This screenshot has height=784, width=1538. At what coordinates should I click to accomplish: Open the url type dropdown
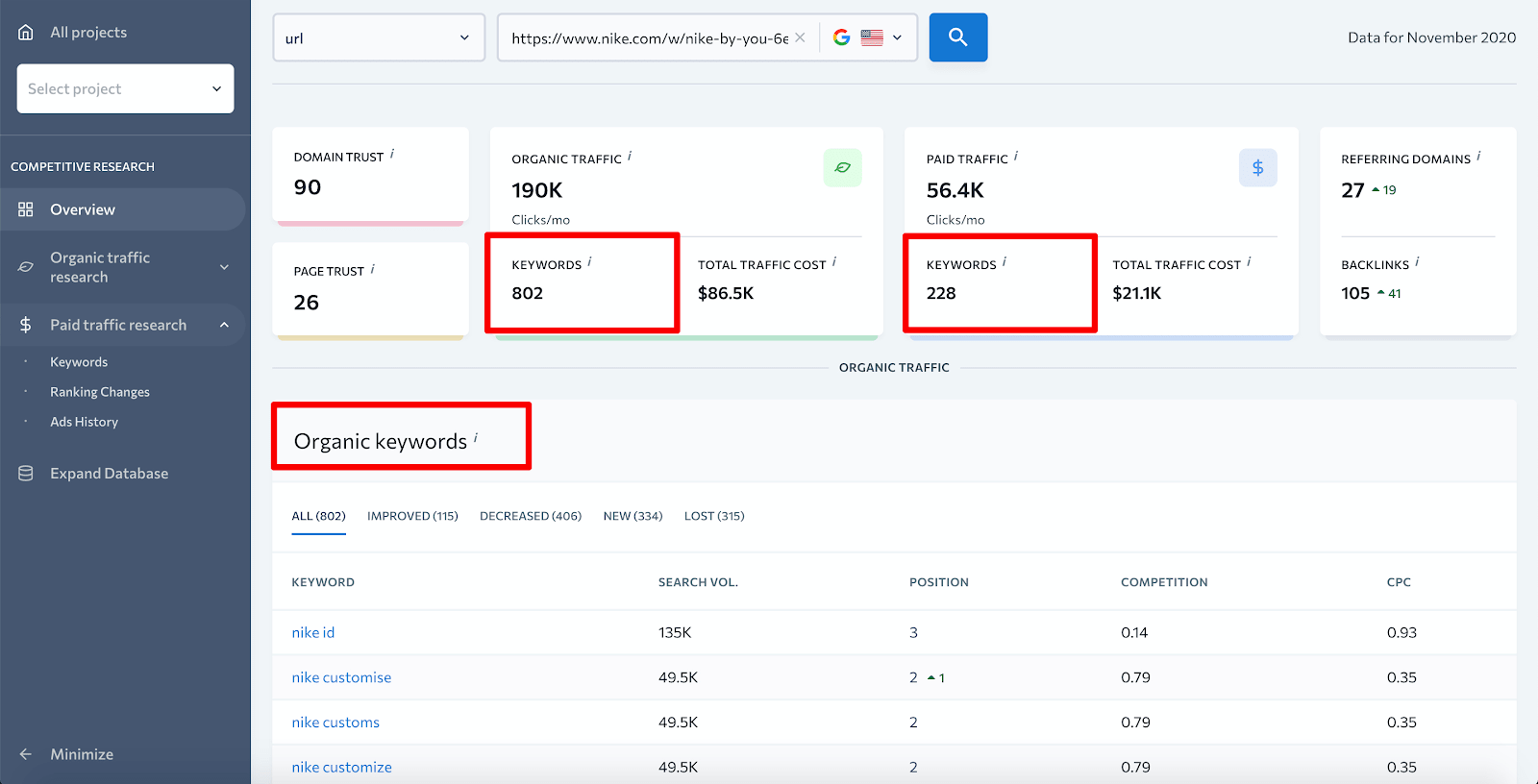coord(379,37)
